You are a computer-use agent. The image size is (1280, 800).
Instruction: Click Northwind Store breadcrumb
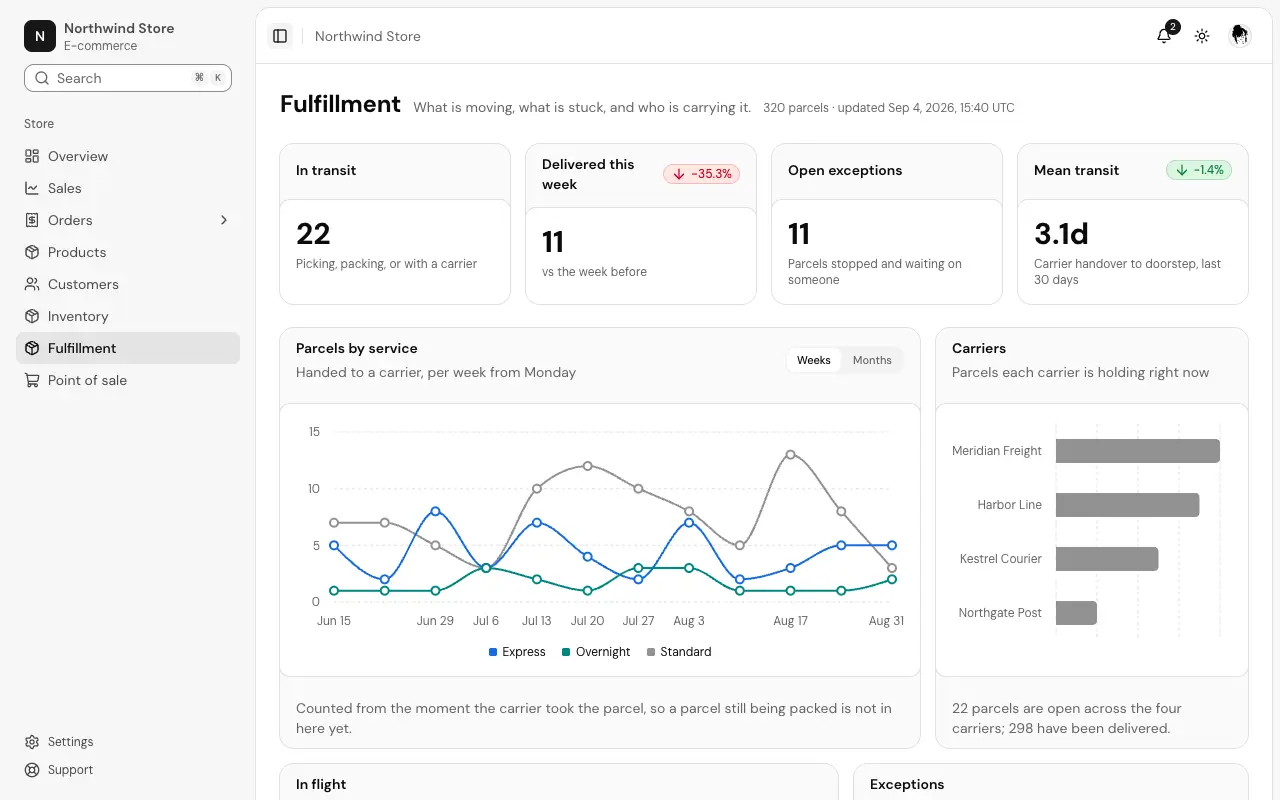tap(368, 36)
